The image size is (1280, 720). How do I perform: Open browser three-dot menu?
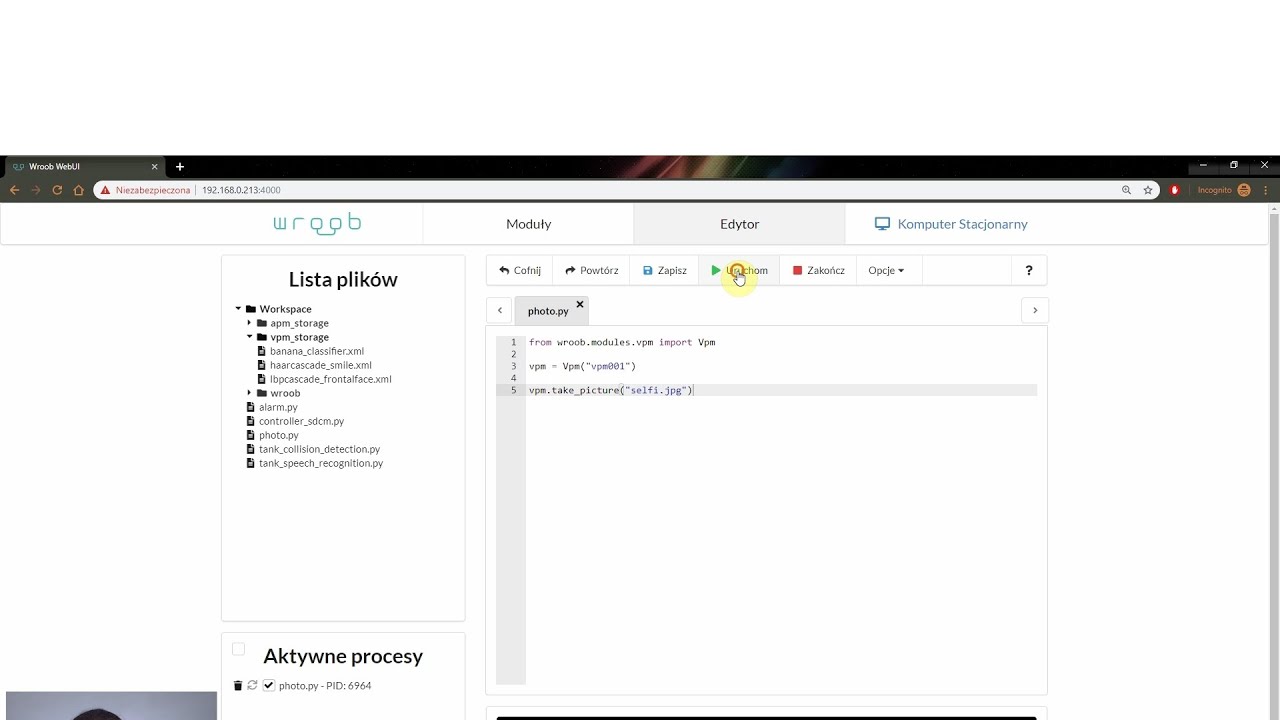click(1264, 190)
